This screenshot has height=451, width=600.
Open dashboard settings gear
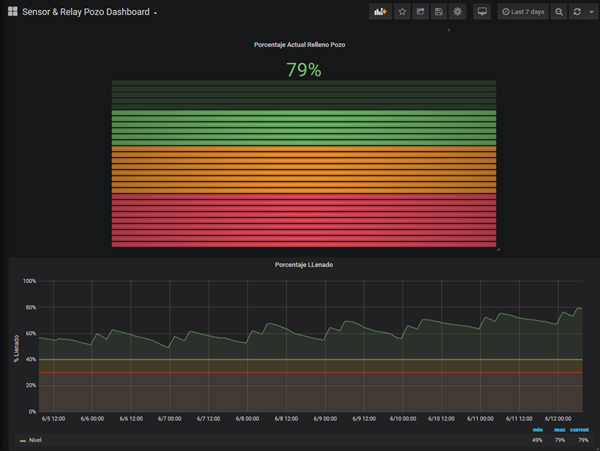point(457,12)
